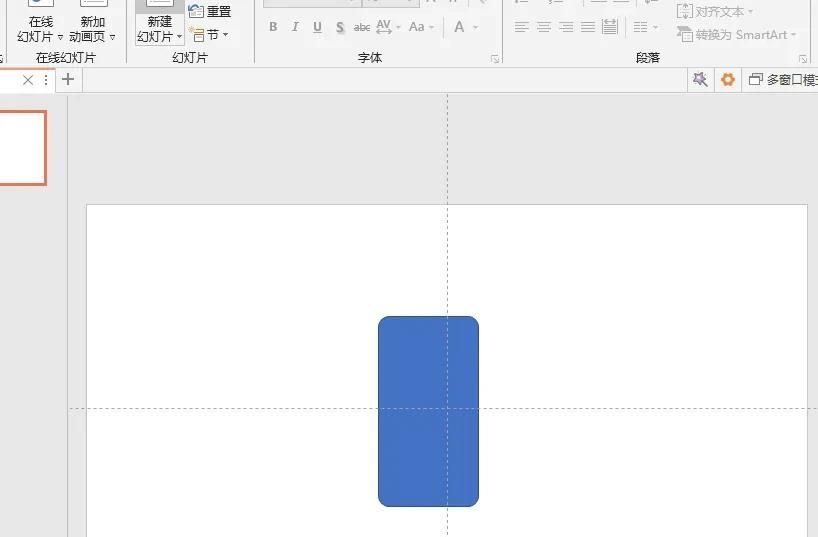This screenshot has width=818, height=537.
Task: Click the 重置 reset slide button
Action: 210,12
